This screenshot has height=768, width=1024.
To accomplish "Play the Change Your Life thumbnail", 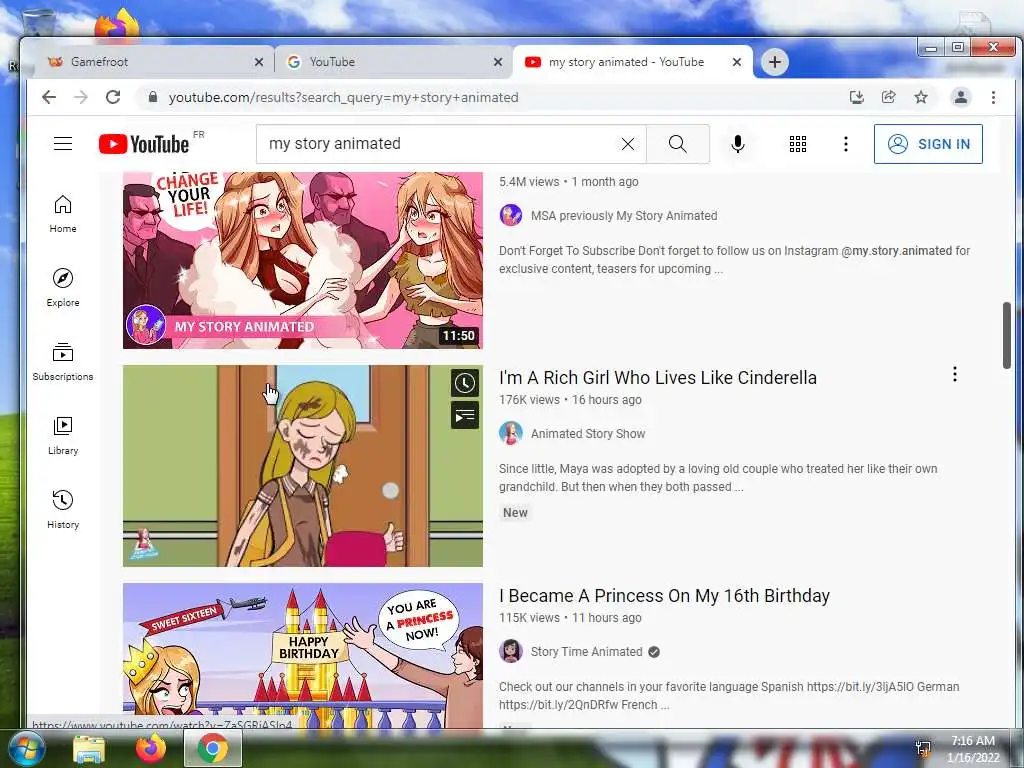I will pos(302,260).
